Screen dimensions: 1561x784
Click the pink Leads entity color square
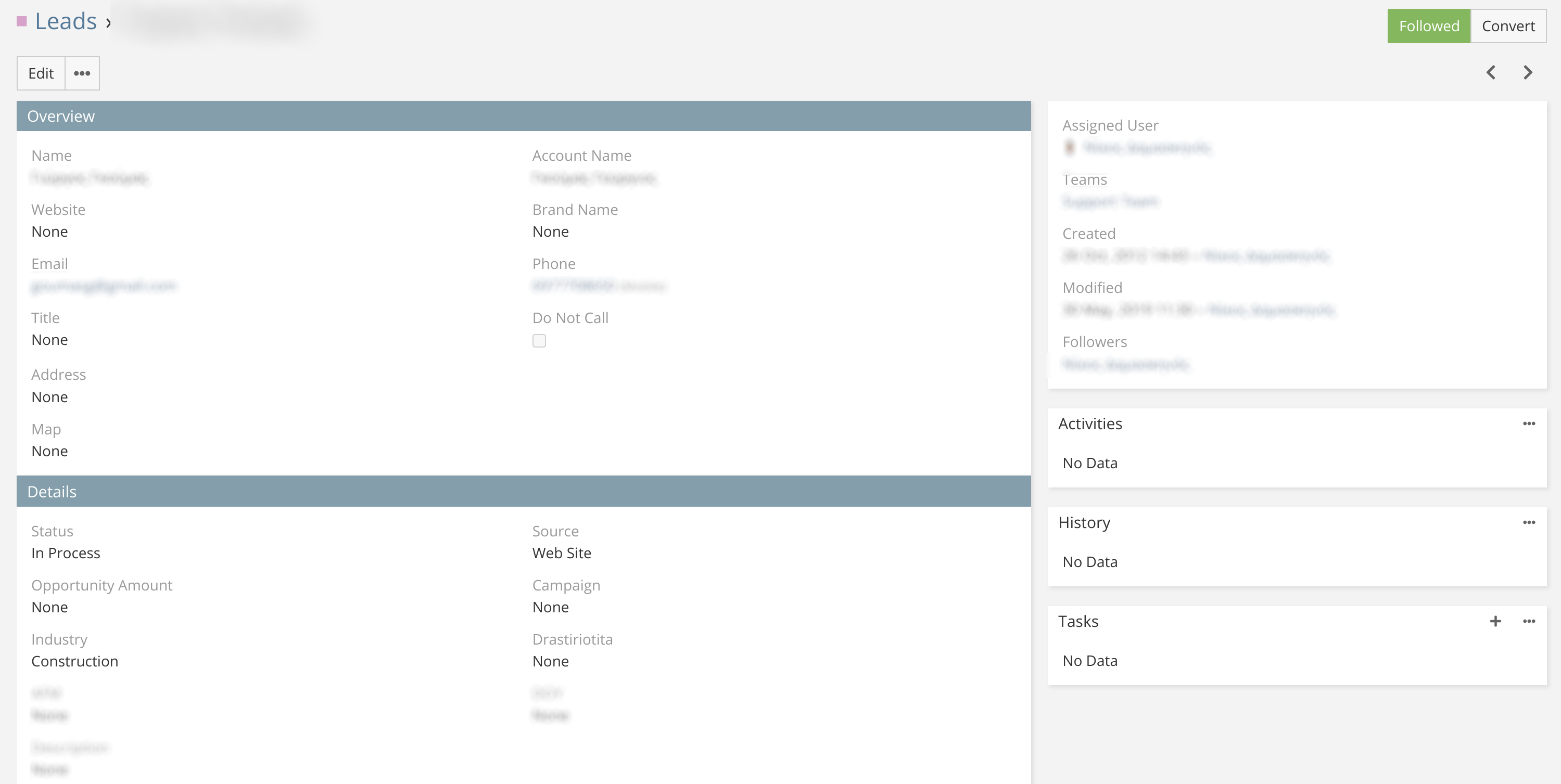(22, 22)
